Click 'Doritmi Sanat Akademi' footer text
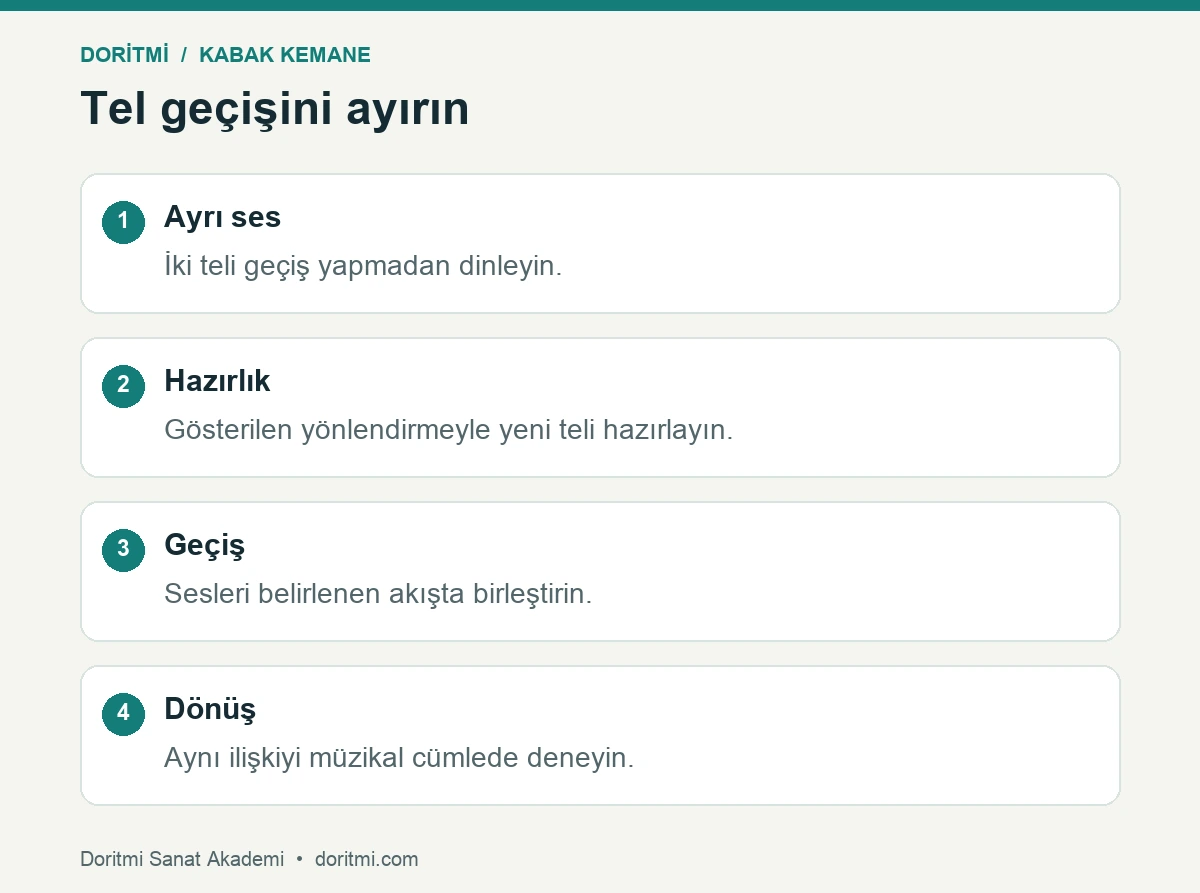Image resolution: width=1200 pixels, height=893 pixels. (x=182, y=859)
